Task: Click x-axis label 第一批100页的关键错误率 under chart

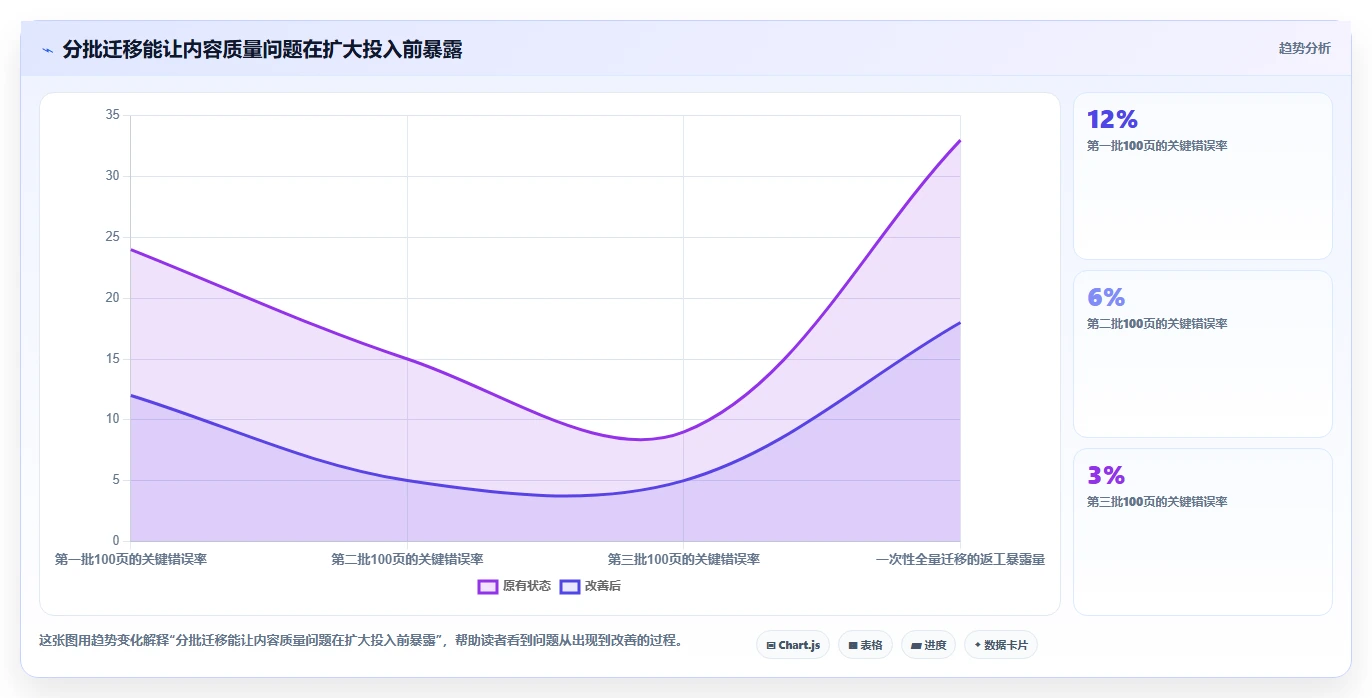Action: 131,559
